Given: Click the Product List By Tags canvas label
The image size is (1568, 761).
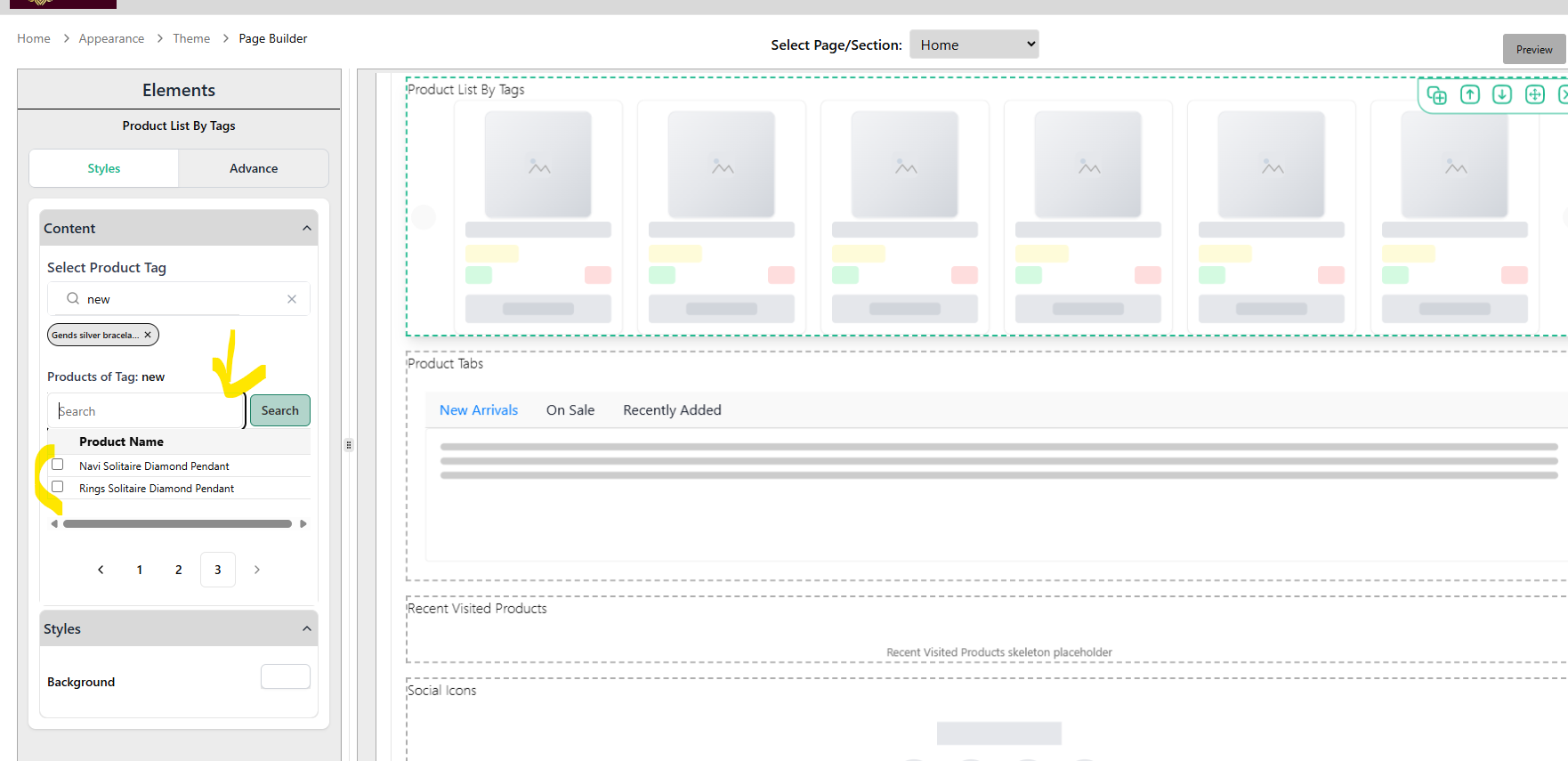Looking at the screenshot, I should [465, 90].
